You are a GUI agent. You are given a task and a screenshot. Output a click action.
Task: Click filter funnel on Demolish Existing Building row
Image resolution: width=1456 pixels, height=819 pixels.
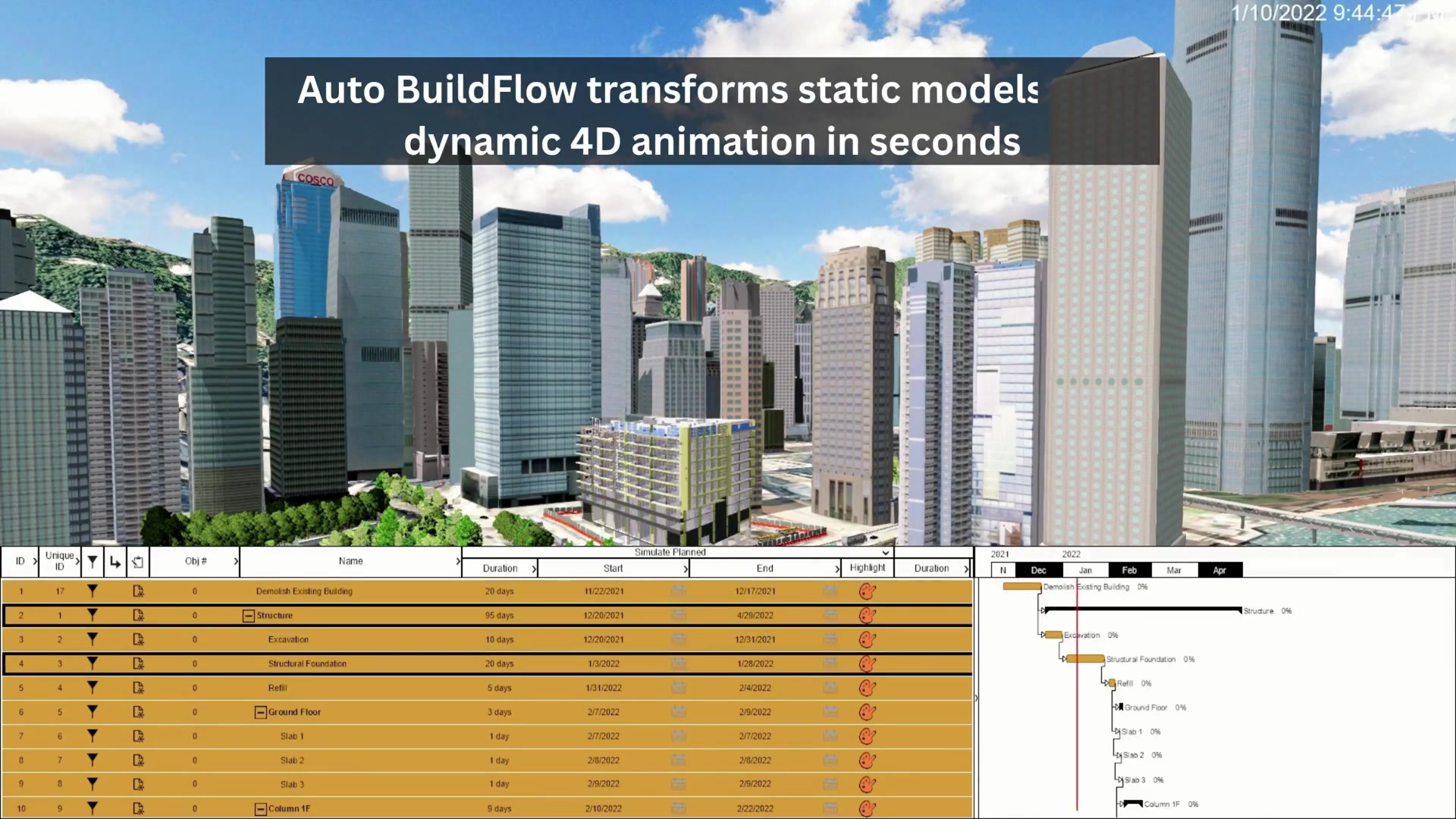pyautogui.click(x=92, y=591)
